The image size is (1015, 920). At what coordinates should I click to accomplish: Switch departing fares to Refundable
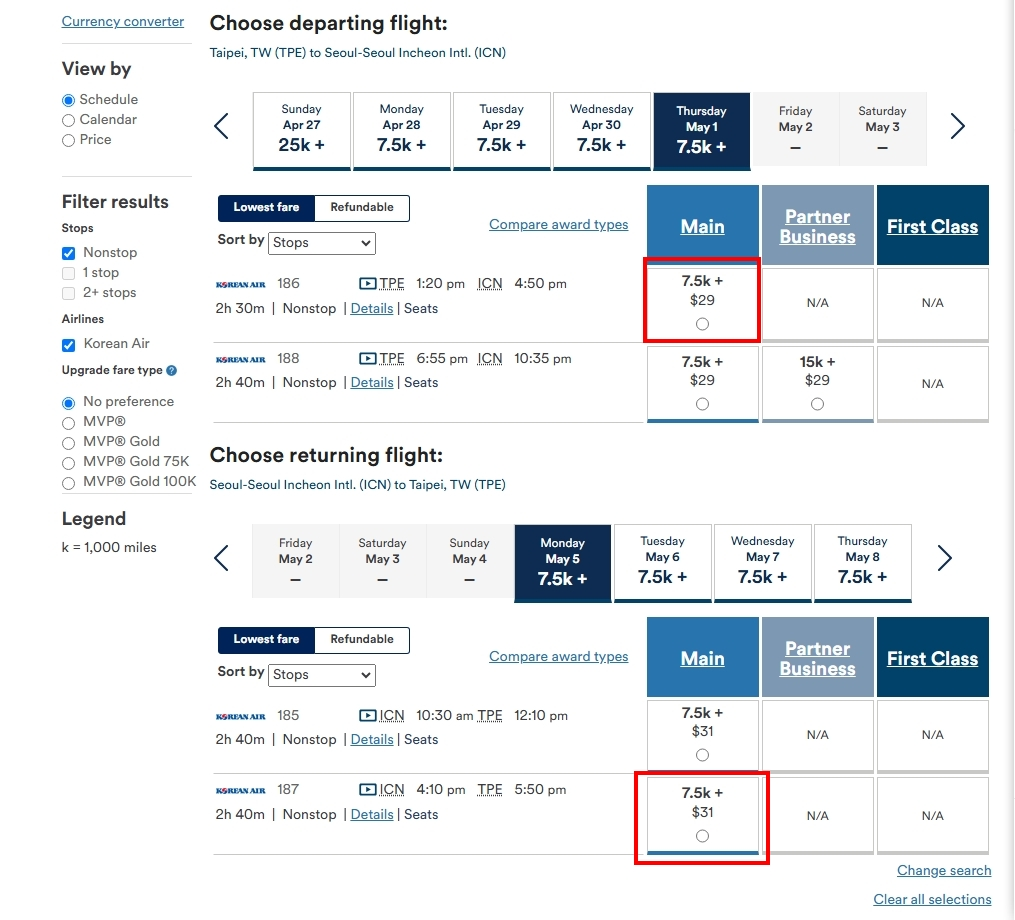click(x=361, y=208)
